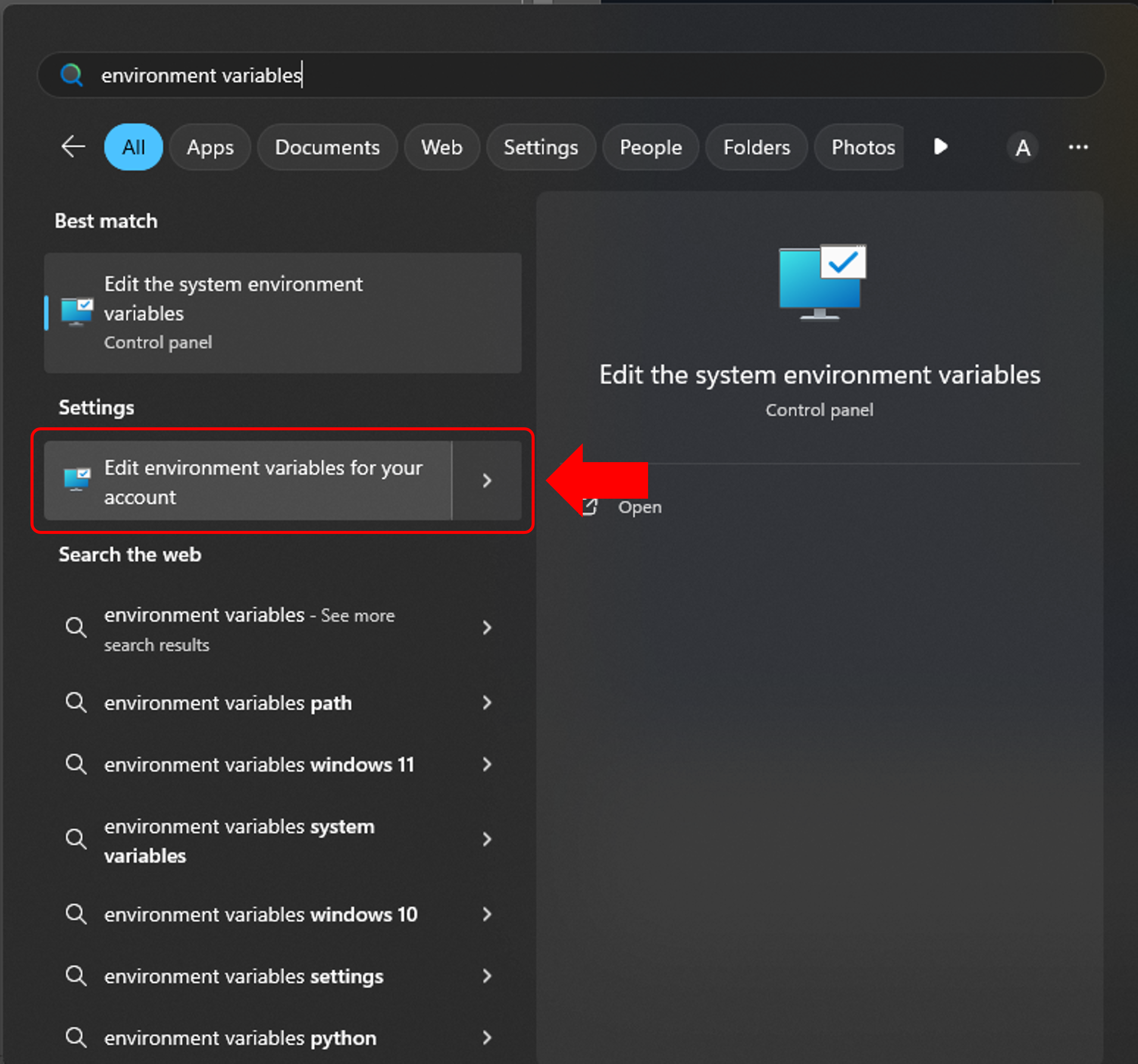Image resolution: width=1138 pixels, height=1064 pixels.
Task: Expand the 'environment variables path' suggestion
Action: [x=487, y=702]
